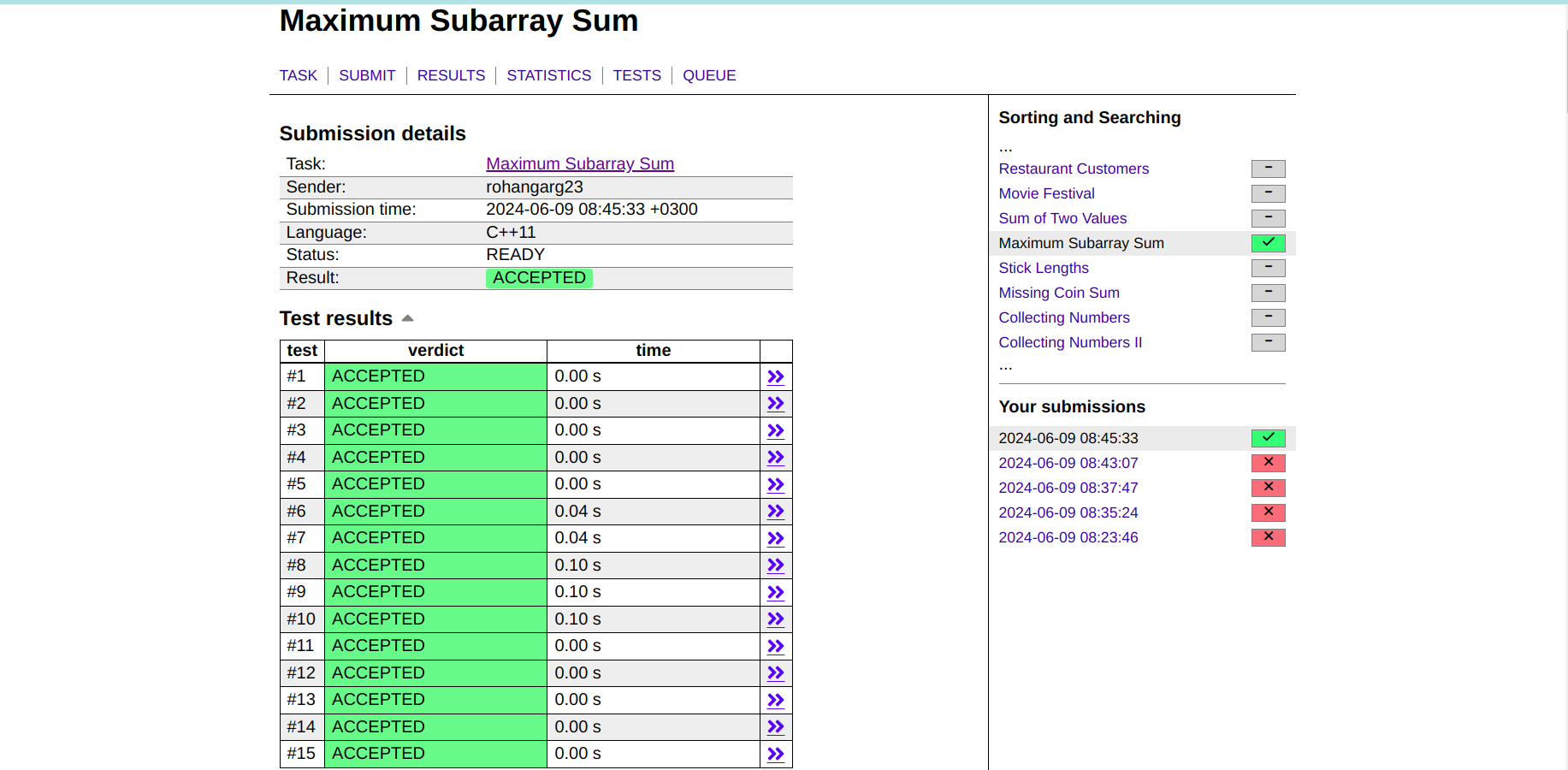Open Stick Lengths problem

pyautogui.click(x=1044, y=268)
